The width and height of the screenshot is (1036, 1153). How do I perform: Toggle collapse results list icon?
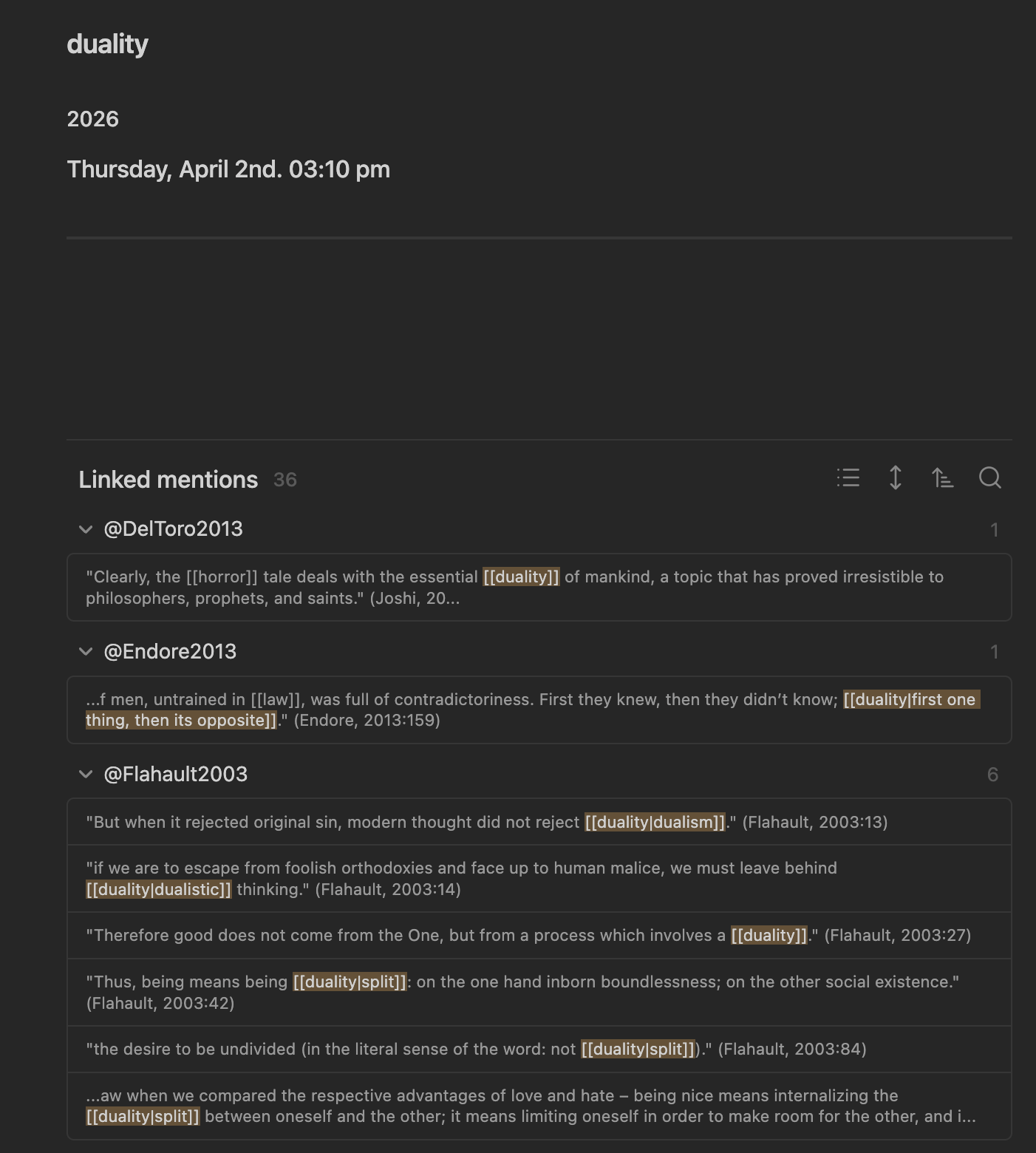pyautogui.click(x=848, y=478)
